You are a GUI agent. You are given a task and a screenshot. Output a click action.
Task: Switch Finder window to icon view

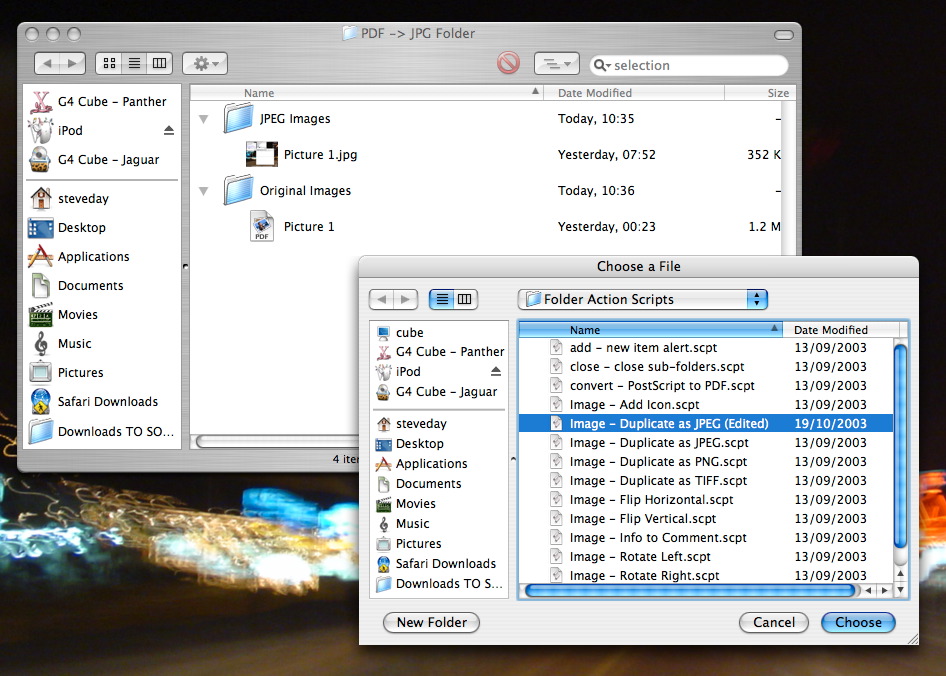pyautogui.click(x=110, y=64)
